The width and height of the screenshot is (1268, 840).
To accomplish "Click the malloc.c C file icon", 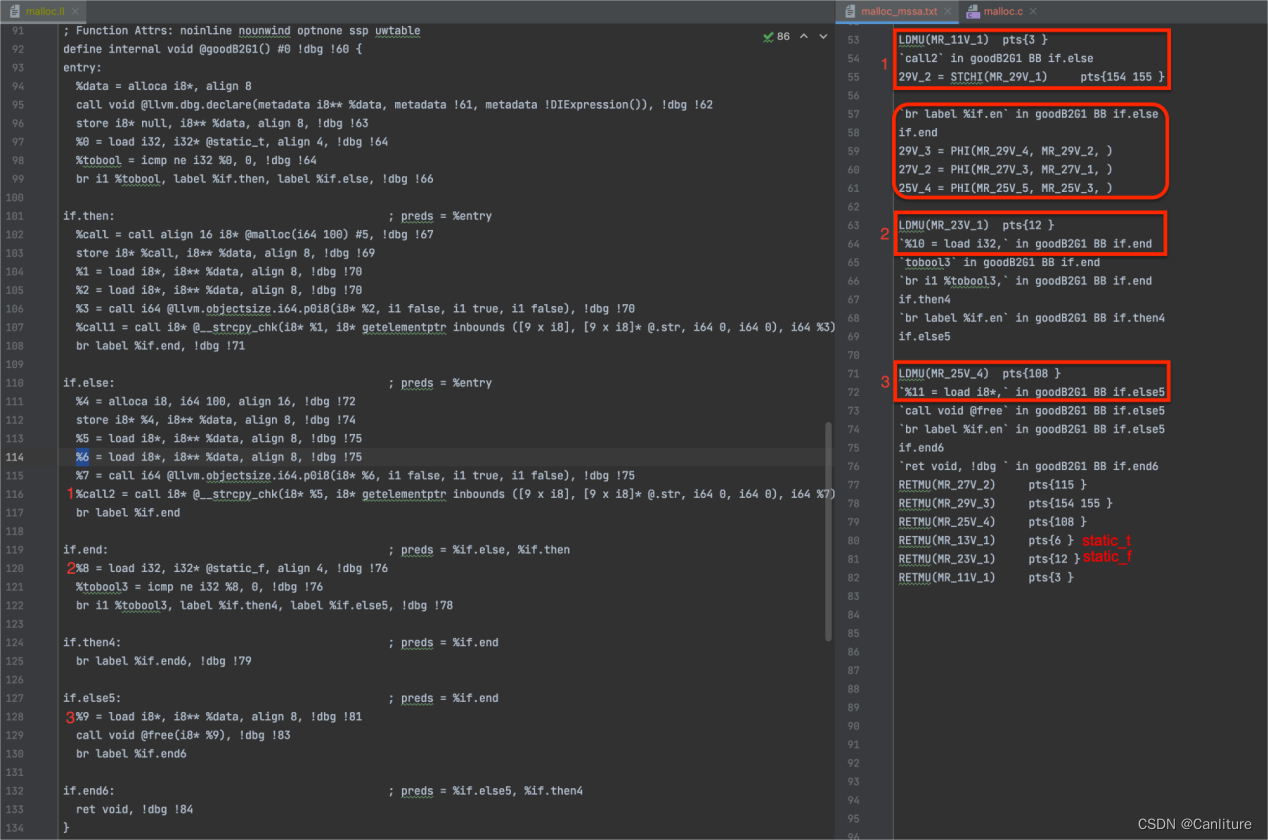I will click(973, 12).
